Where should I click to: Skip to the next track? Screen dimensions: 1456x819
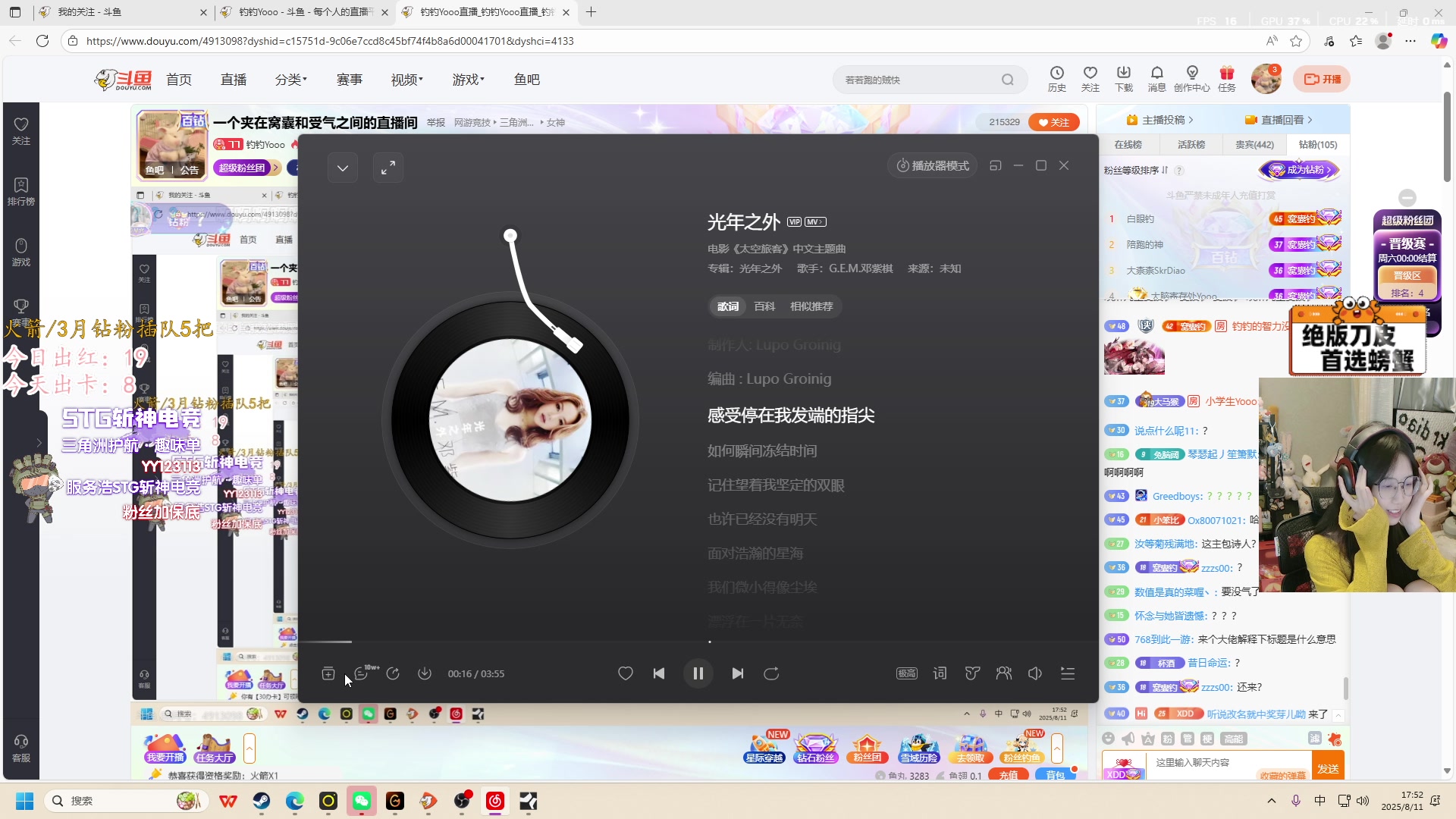click(737, 673)
